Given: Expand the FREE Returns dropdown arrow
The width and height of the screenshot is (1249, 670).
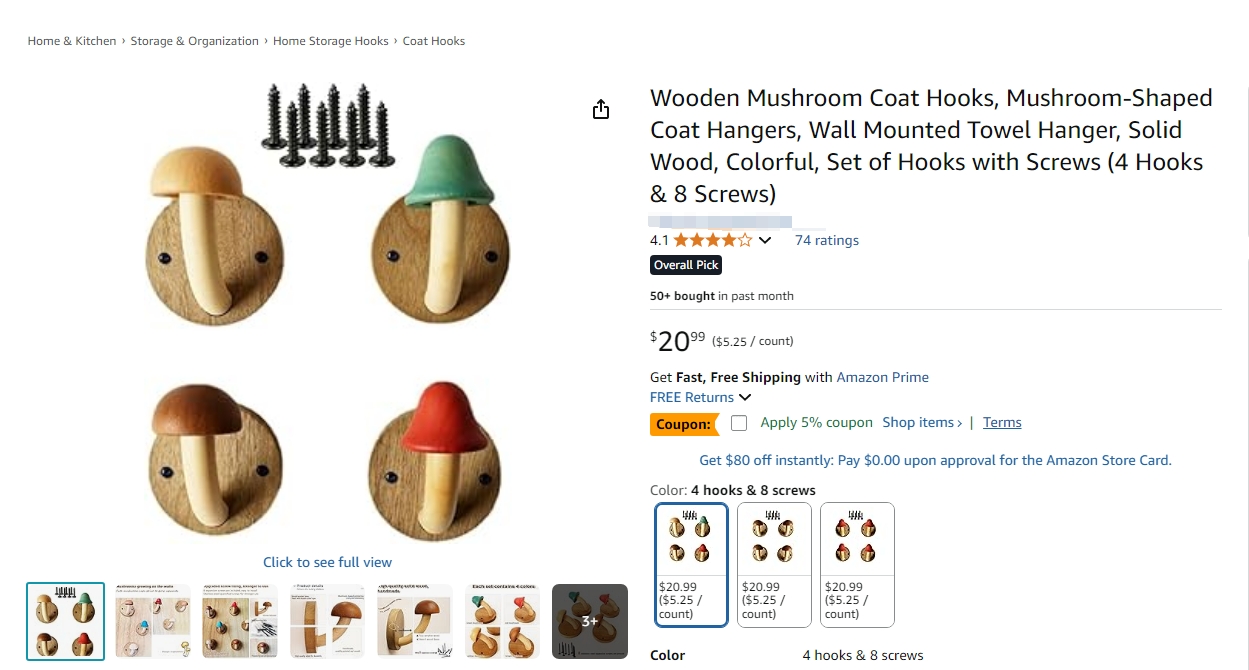Looking at the screenshot, I should [x=745, y=397].
